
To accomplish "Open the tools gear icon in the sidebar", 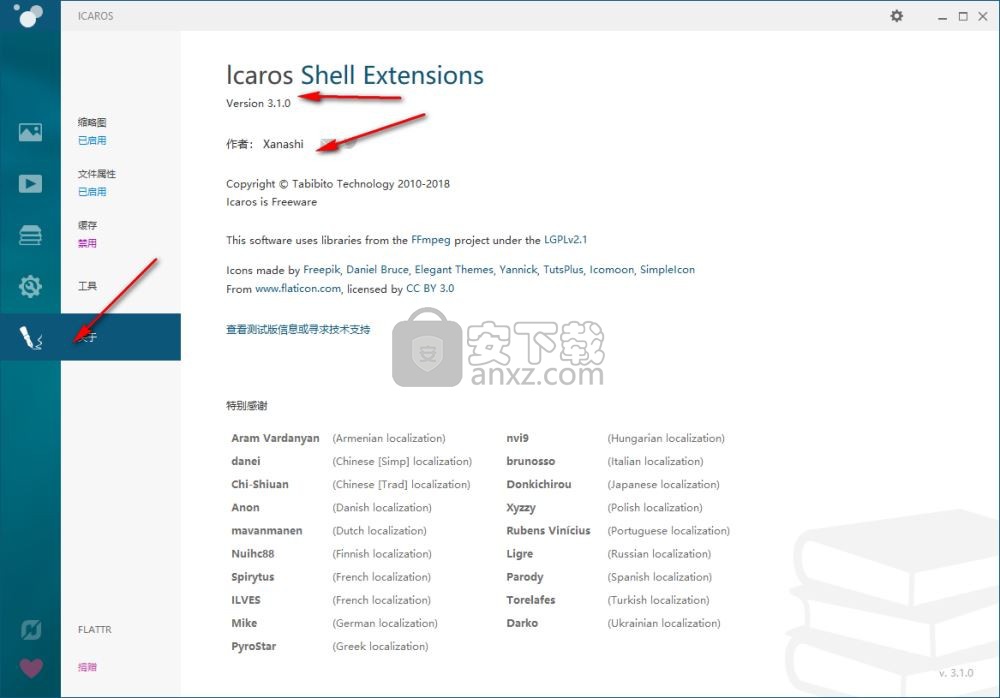I will 30,286.
